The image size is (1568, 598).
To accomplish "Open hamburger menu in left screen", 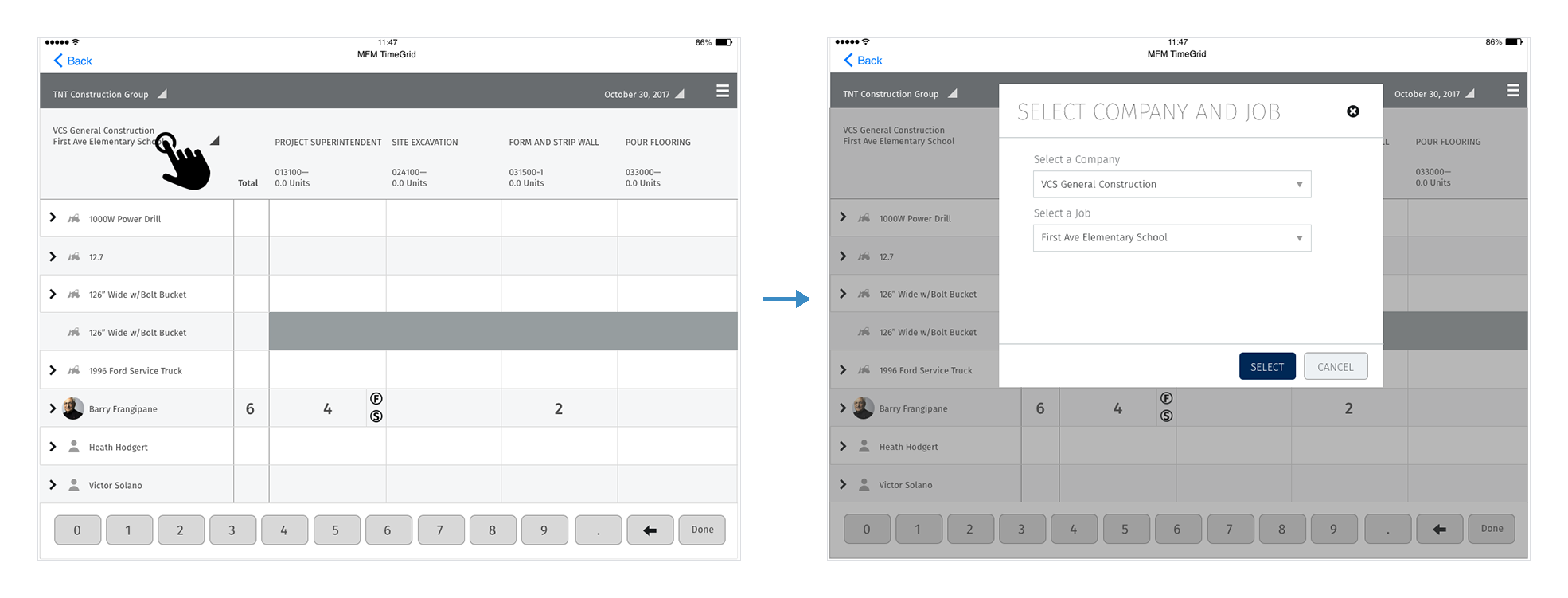I will [723, 92].
